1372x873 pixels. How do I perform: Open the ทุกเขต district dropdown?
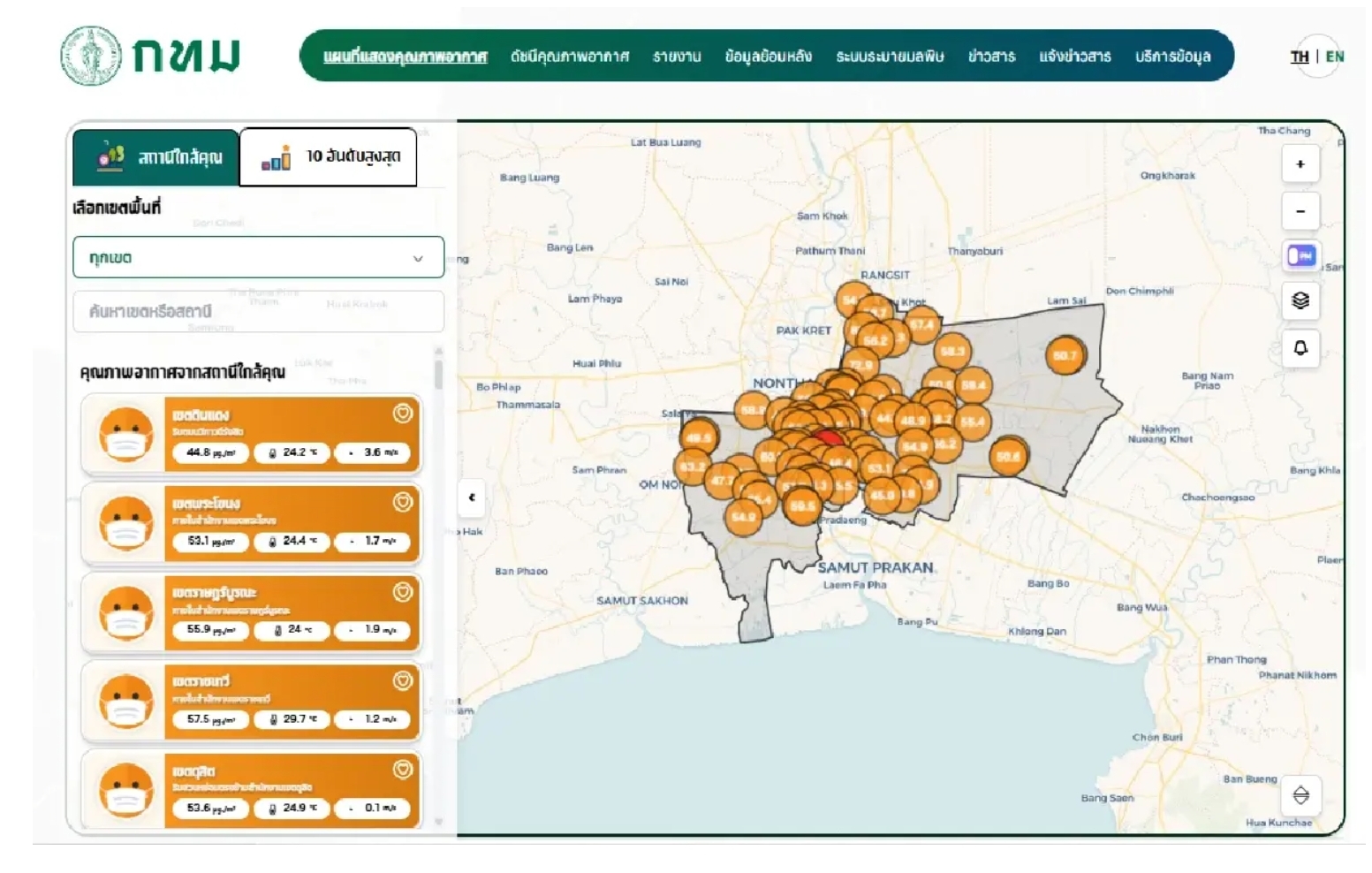click(258, 258)
